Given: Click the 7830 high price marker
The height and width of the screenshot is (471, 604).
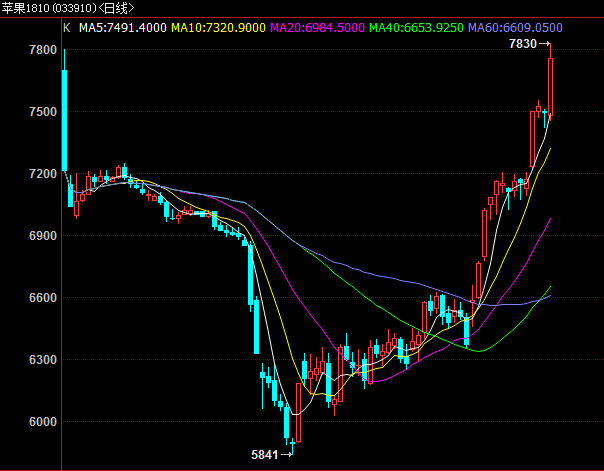Looking at the screenshot, I should pos(530,44).
